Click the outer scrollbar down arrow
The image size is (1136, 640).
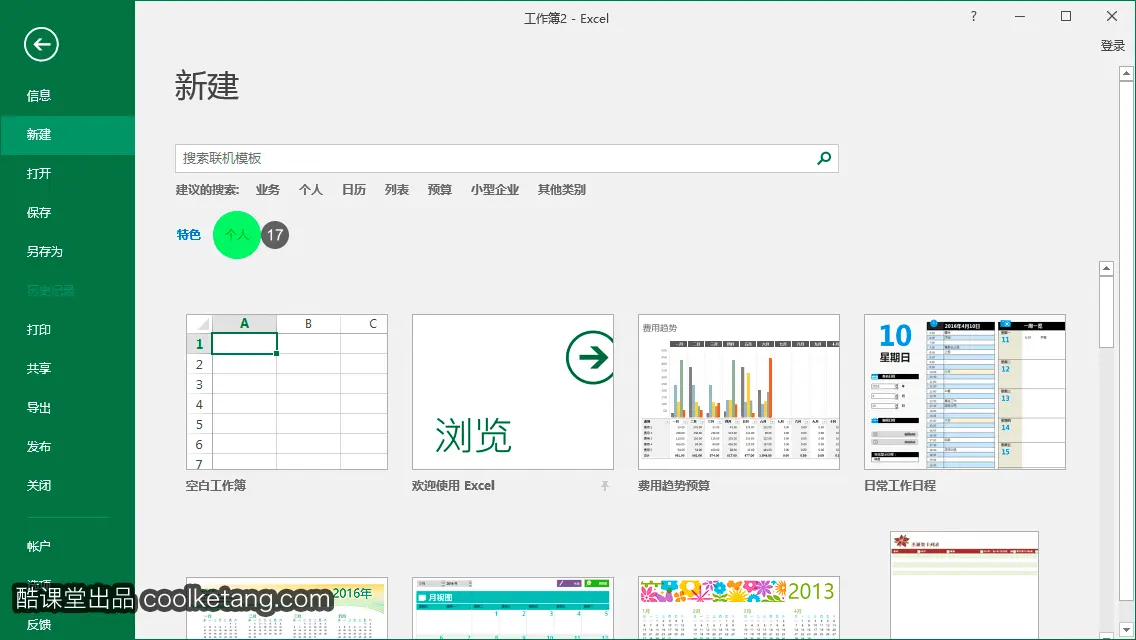click(x=1127, y=630)
